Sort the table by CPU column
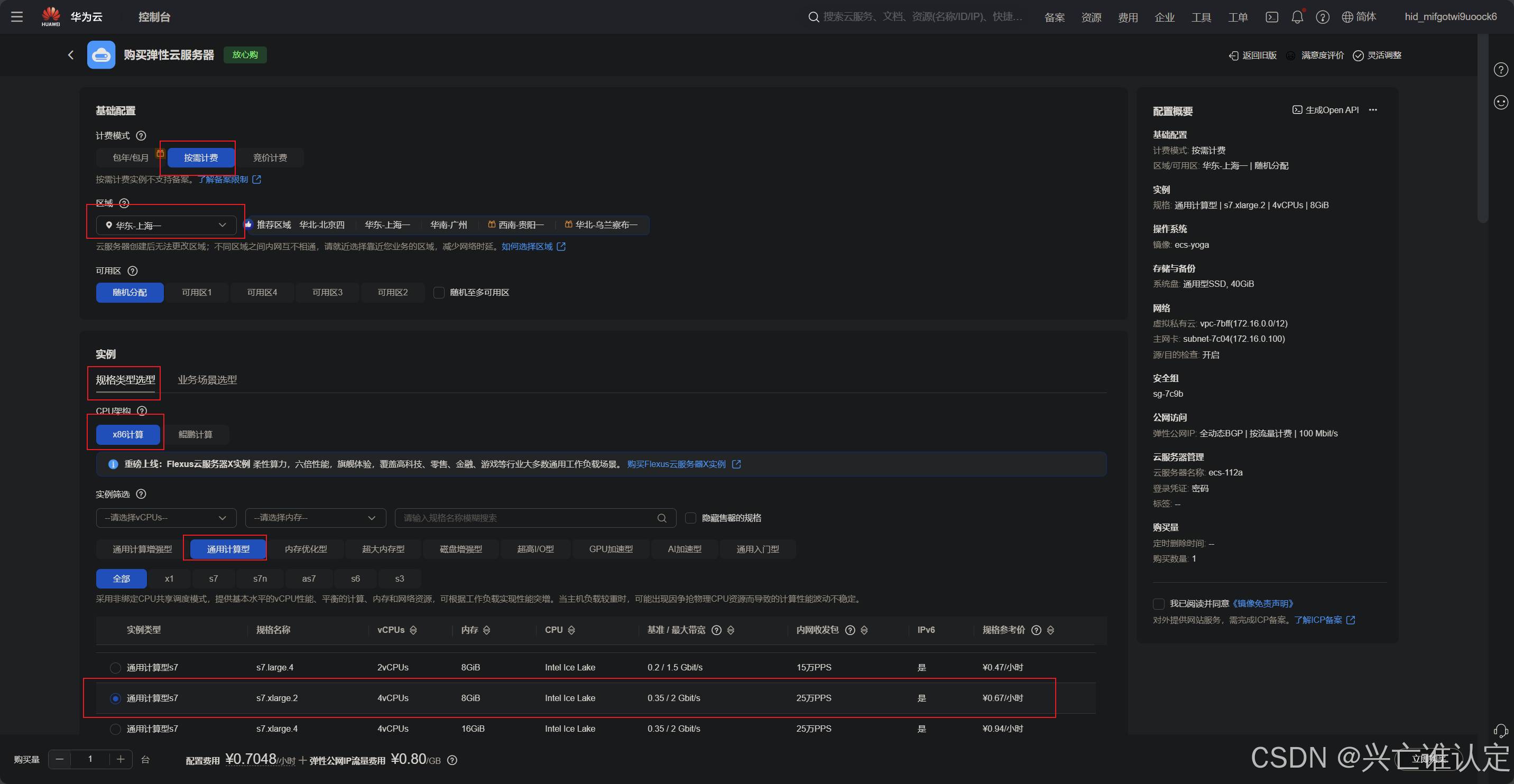Image resolution: width=1514 pixels, height=784 pixels. [571, 630]
